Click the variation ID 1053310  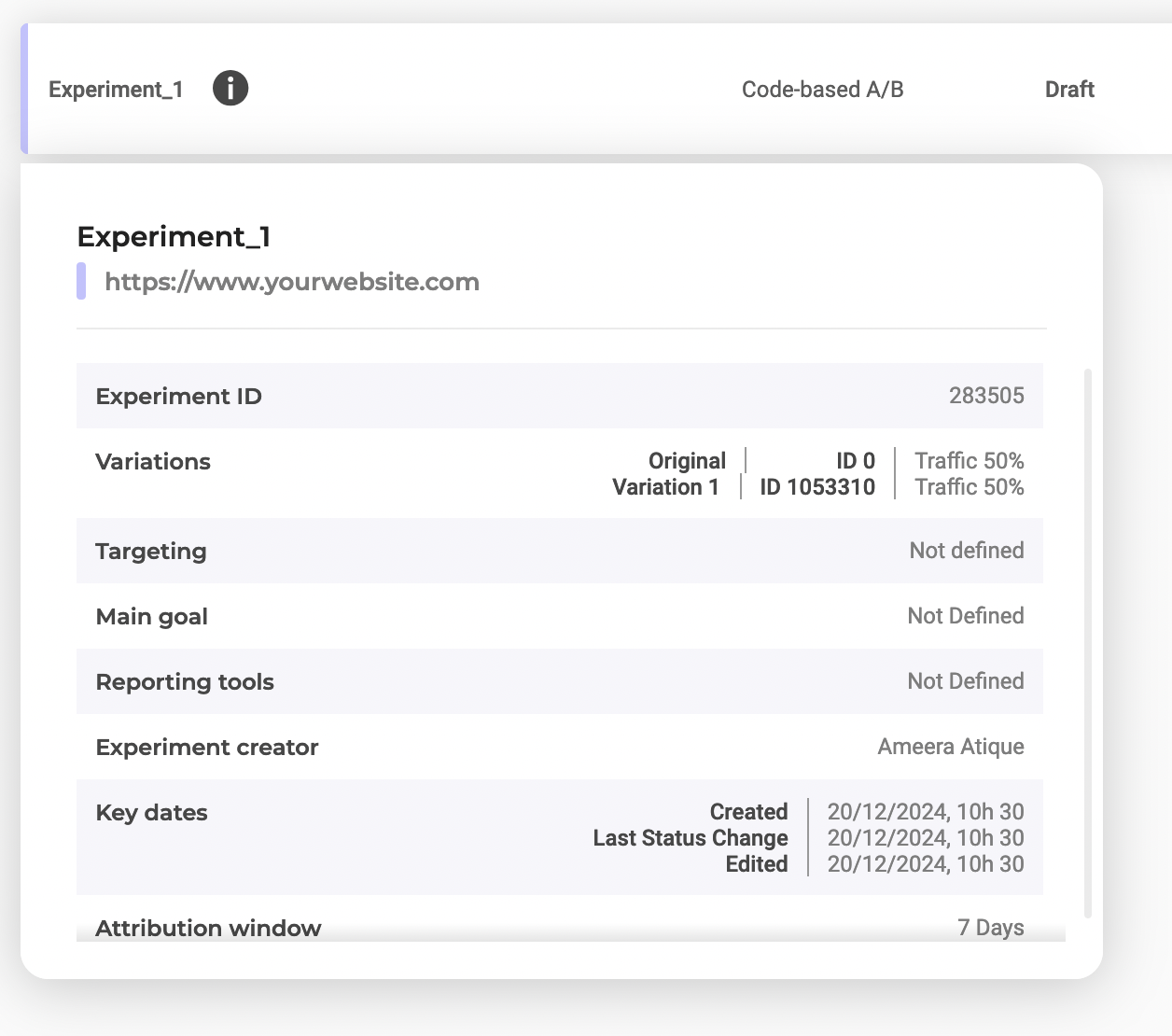[x=816, y=487]
